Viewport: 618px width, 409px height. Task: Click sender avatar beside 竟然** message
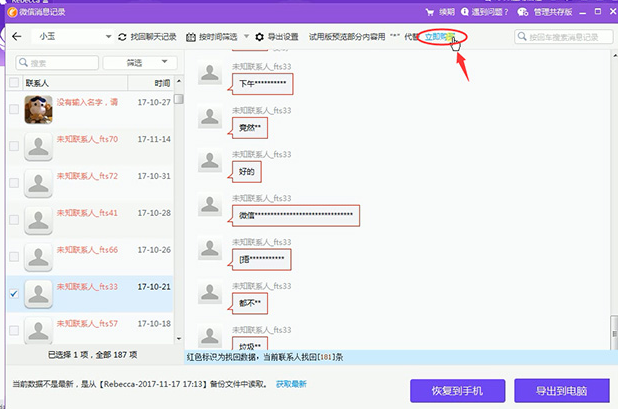click(x=210, y=117)
